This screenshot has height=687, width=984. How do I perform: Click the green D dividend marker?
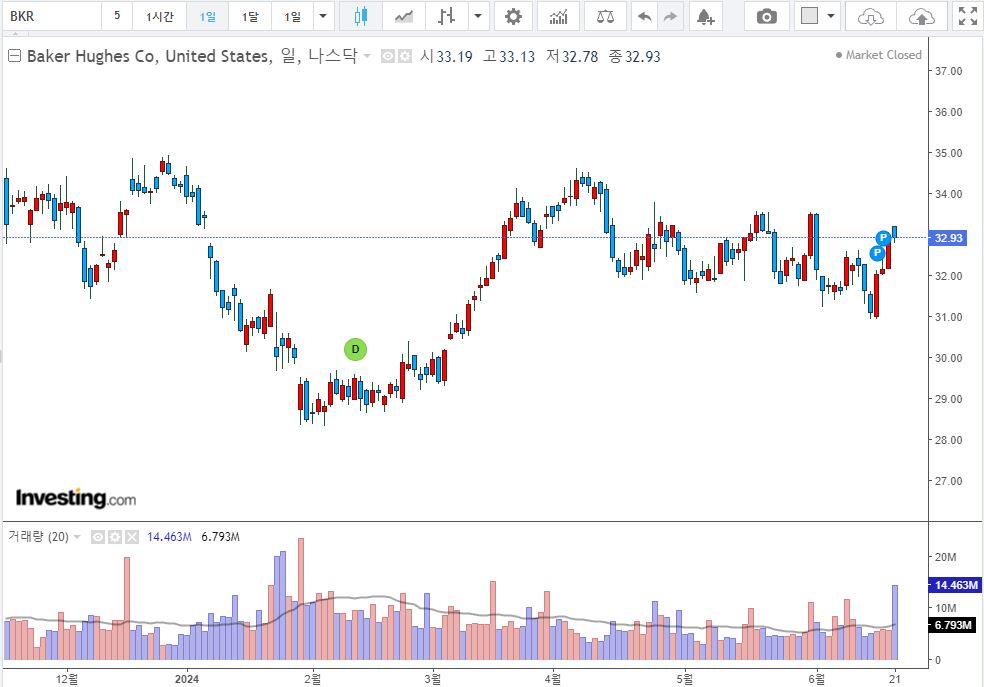(355, 349)
